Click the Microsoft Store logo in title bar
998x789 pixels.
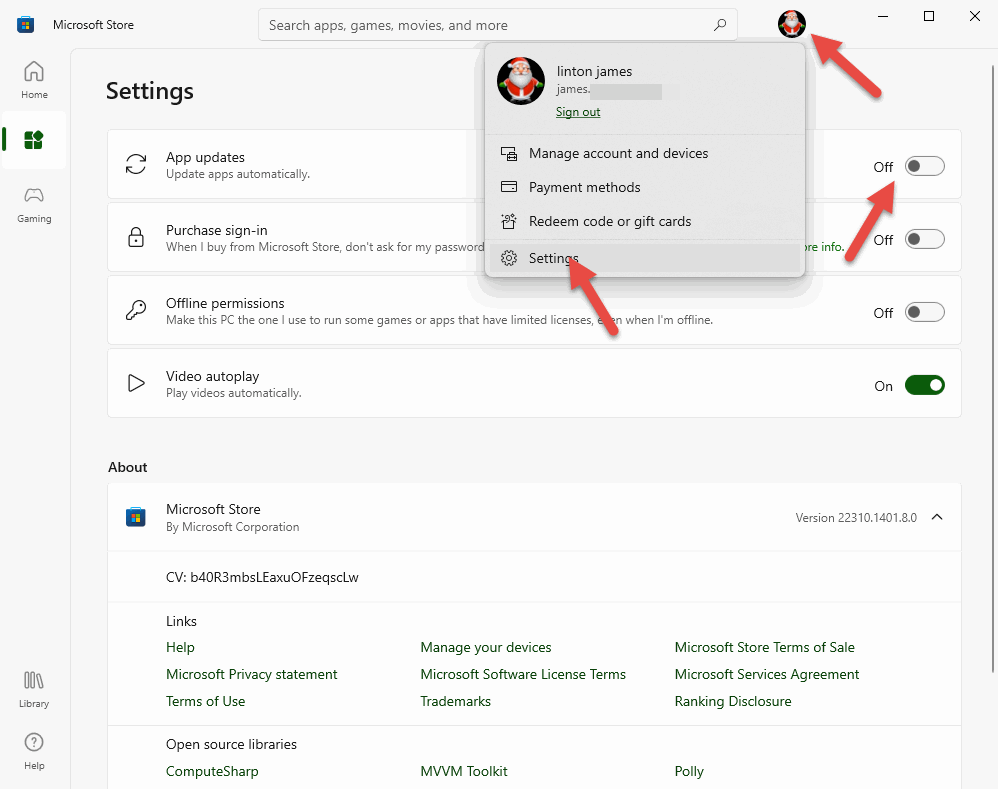[x=25, y=25]
